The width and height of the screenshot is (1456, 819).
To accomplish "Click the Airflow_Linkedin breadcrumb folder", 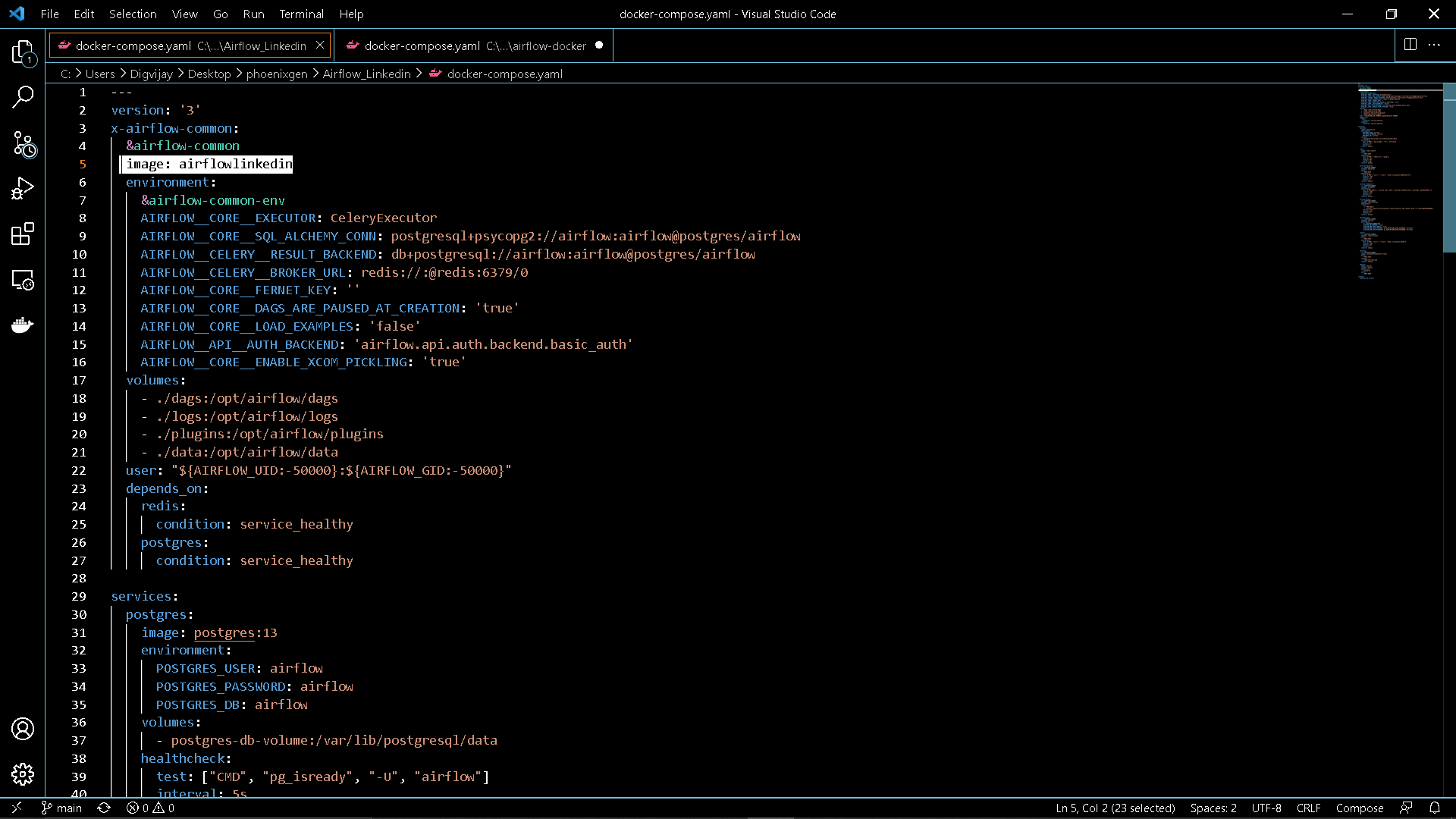I will click(366, 74).
